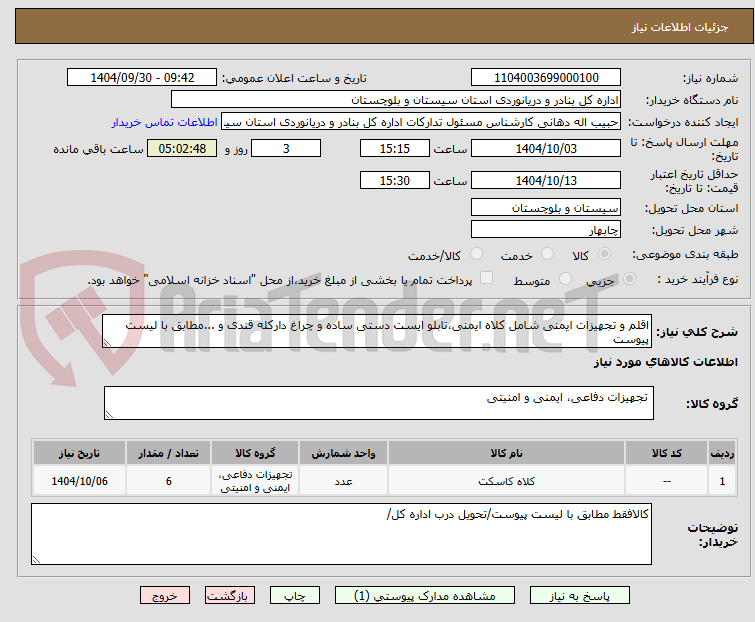Click the need date cell 1404/10/06

click(x=79, y=481)
